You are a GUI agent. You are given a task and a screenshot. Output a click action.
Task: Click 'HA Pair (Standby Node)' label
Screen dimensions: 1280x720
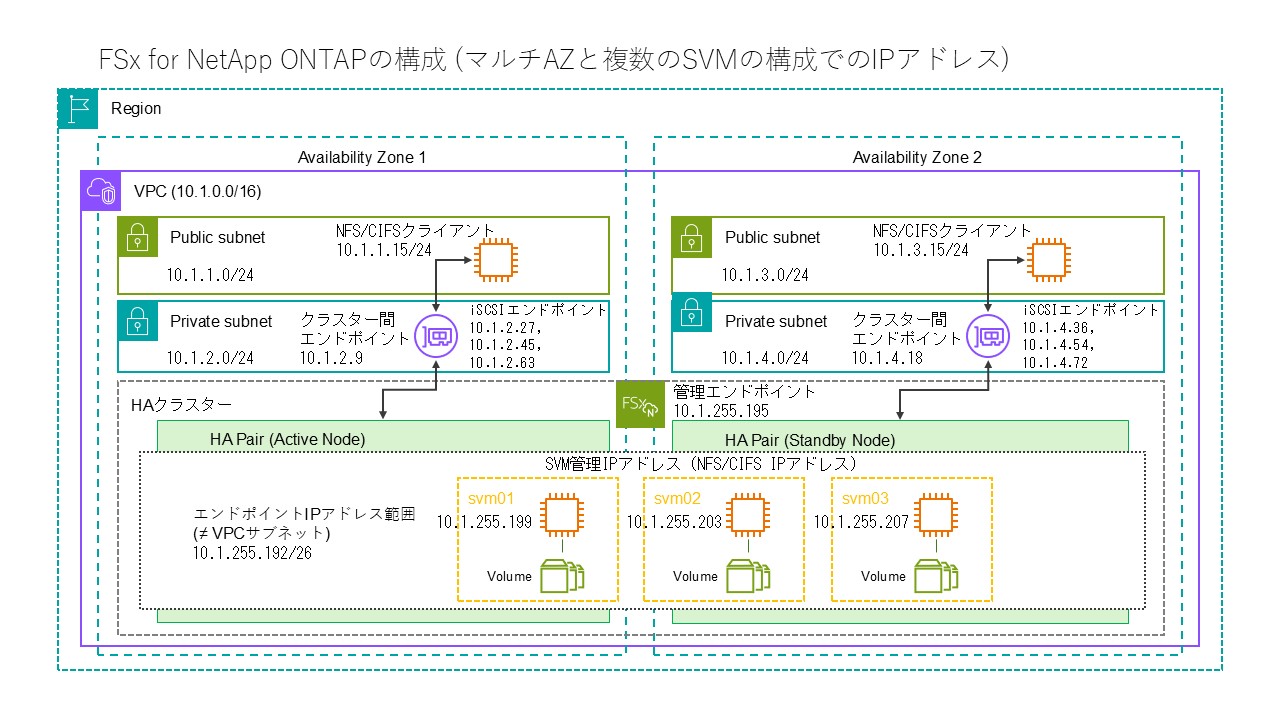(x=810, y=440)
